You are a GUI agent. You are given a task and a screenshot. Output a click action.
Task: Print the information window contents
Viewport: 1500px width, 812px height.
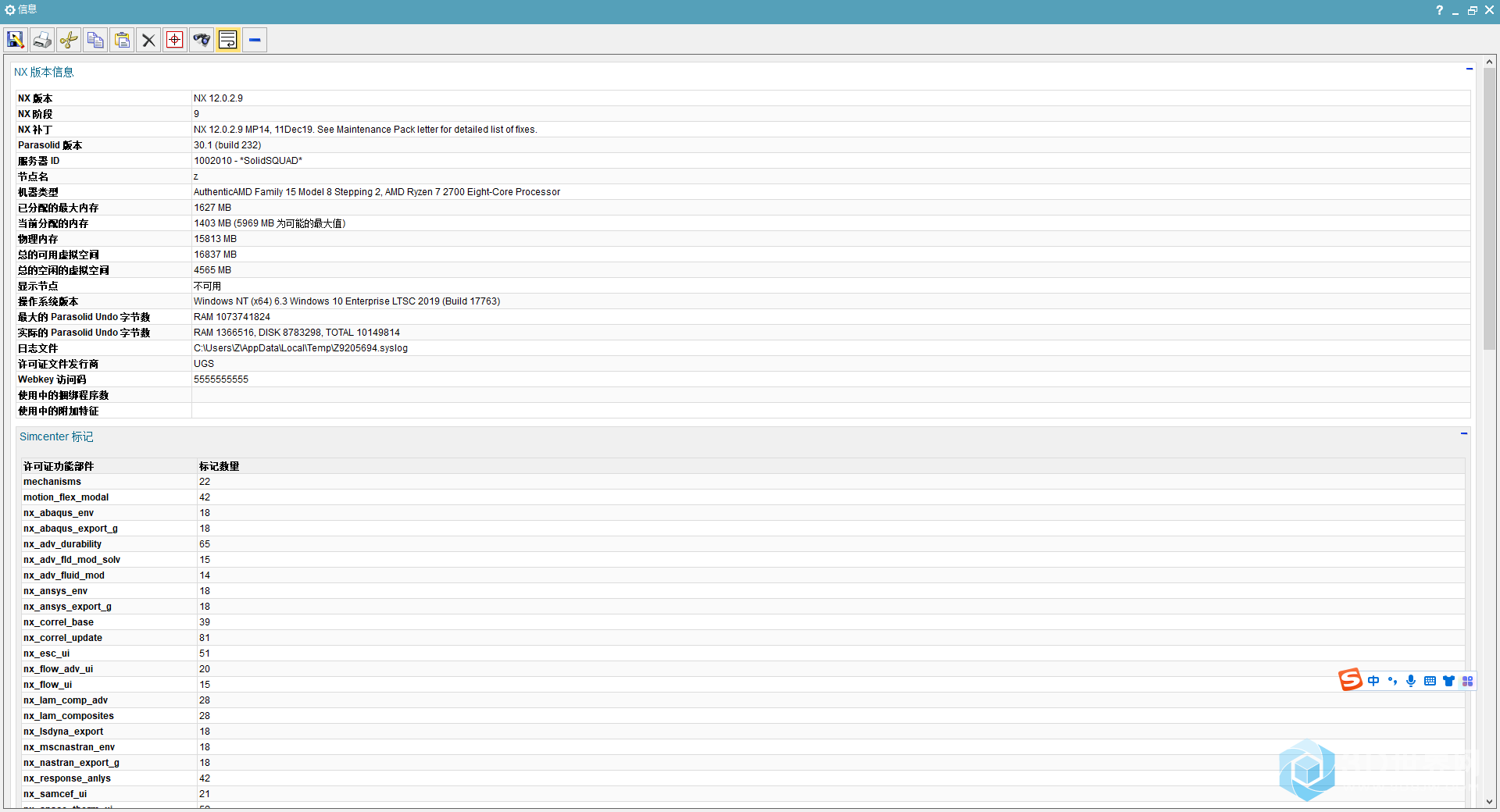(x=42, y=40)
